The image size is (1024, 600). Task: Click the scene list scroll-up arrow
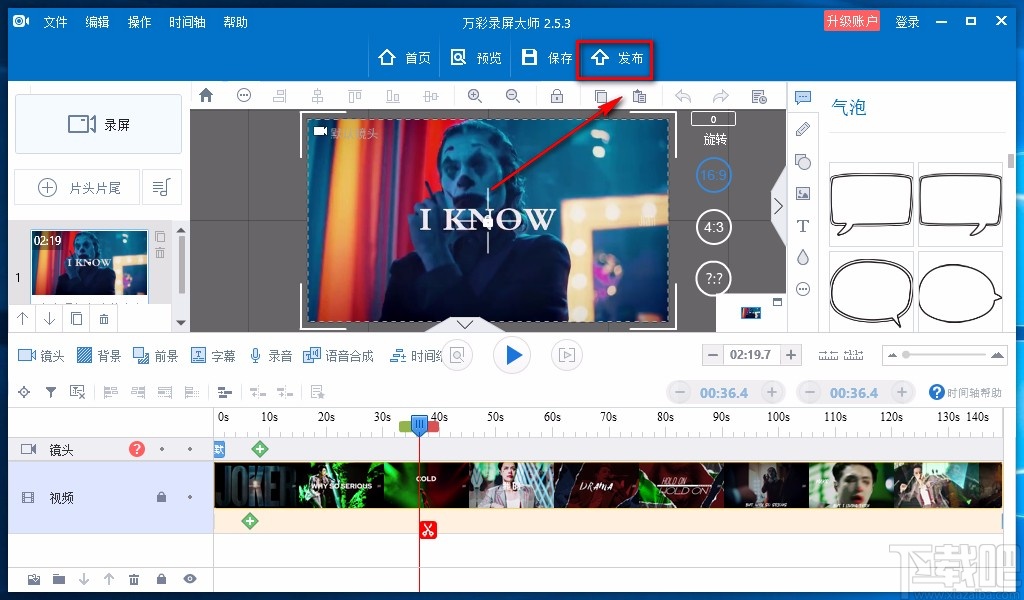[x=181, y=230]
